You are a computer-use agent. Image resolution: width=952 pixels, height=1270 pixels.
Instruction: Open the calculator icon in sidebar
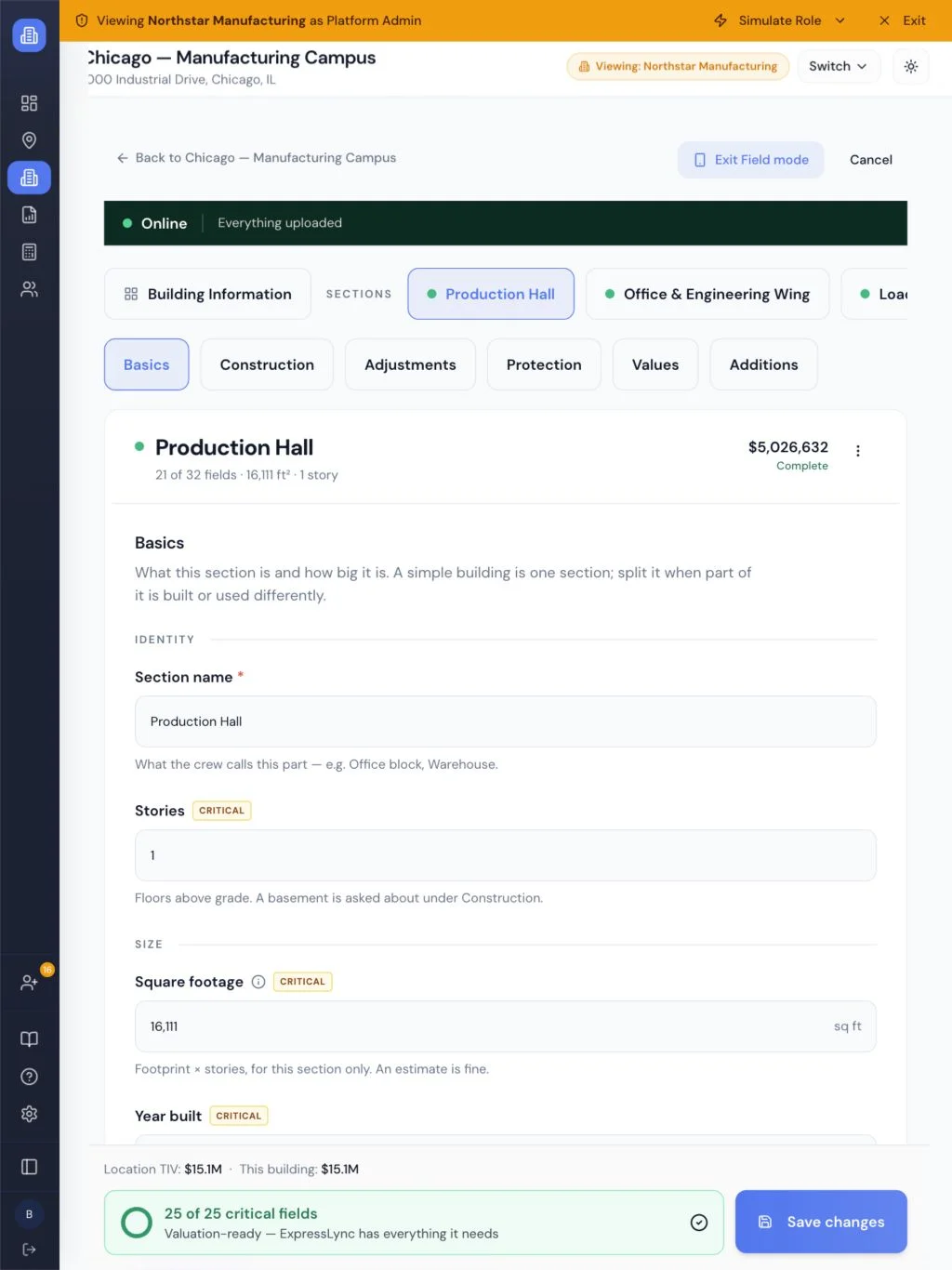pyautogui.click(x=29, y=252)
